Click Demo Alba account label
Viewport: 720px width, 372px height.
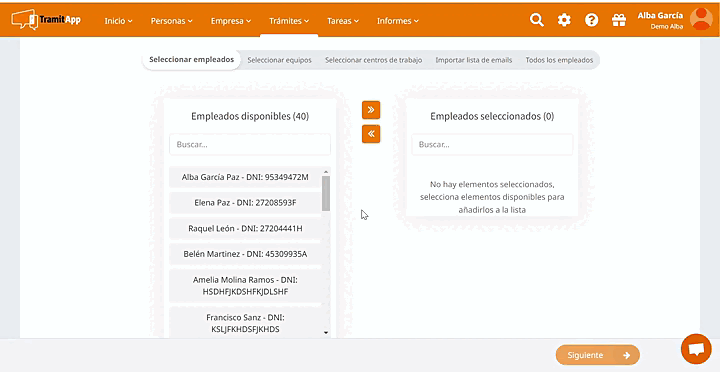tap(667, 27)
